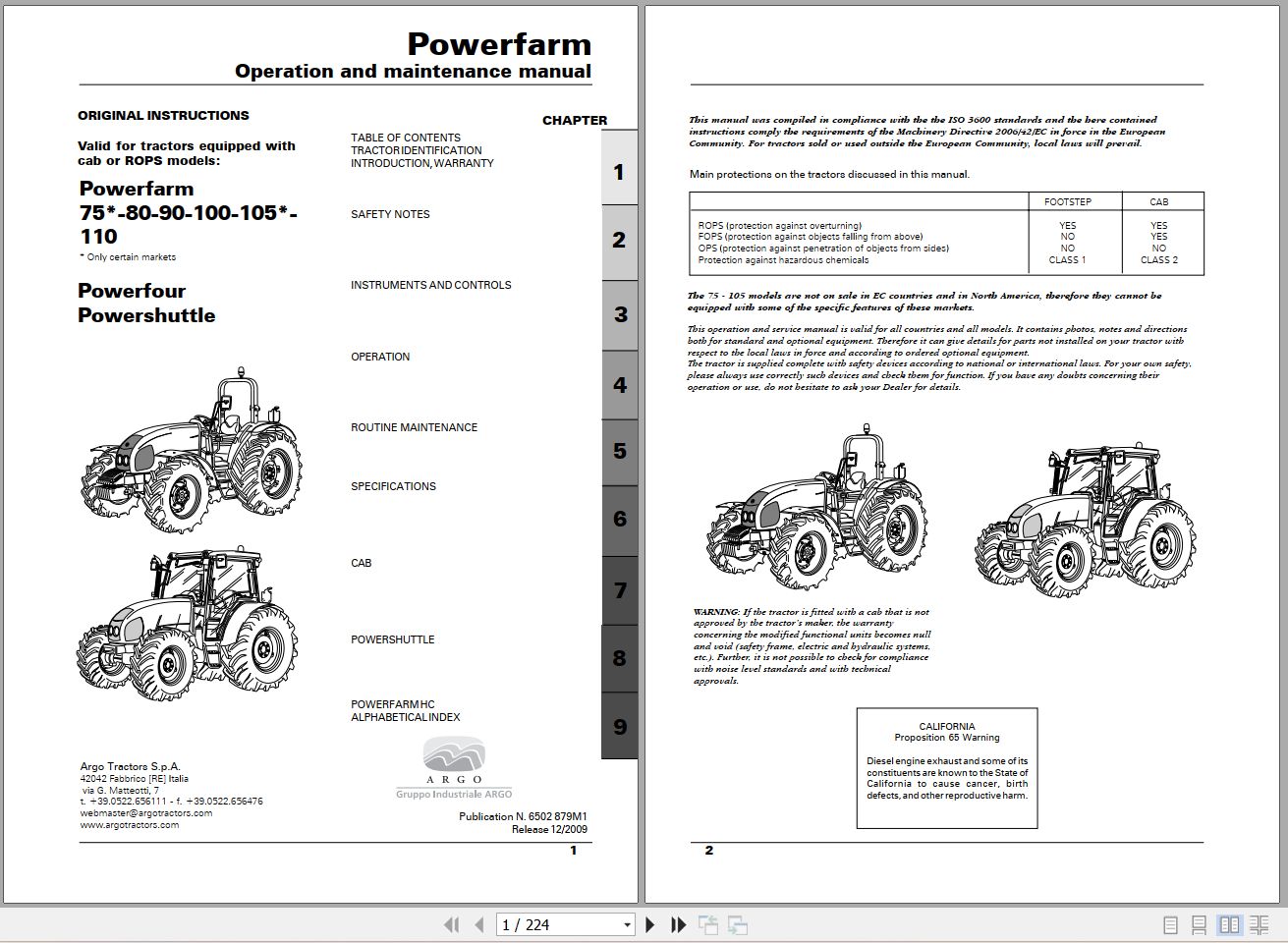Viewport: 1288px width, 943px height.
Task: Go to the previous page
Action: click(x=479, y=924)
